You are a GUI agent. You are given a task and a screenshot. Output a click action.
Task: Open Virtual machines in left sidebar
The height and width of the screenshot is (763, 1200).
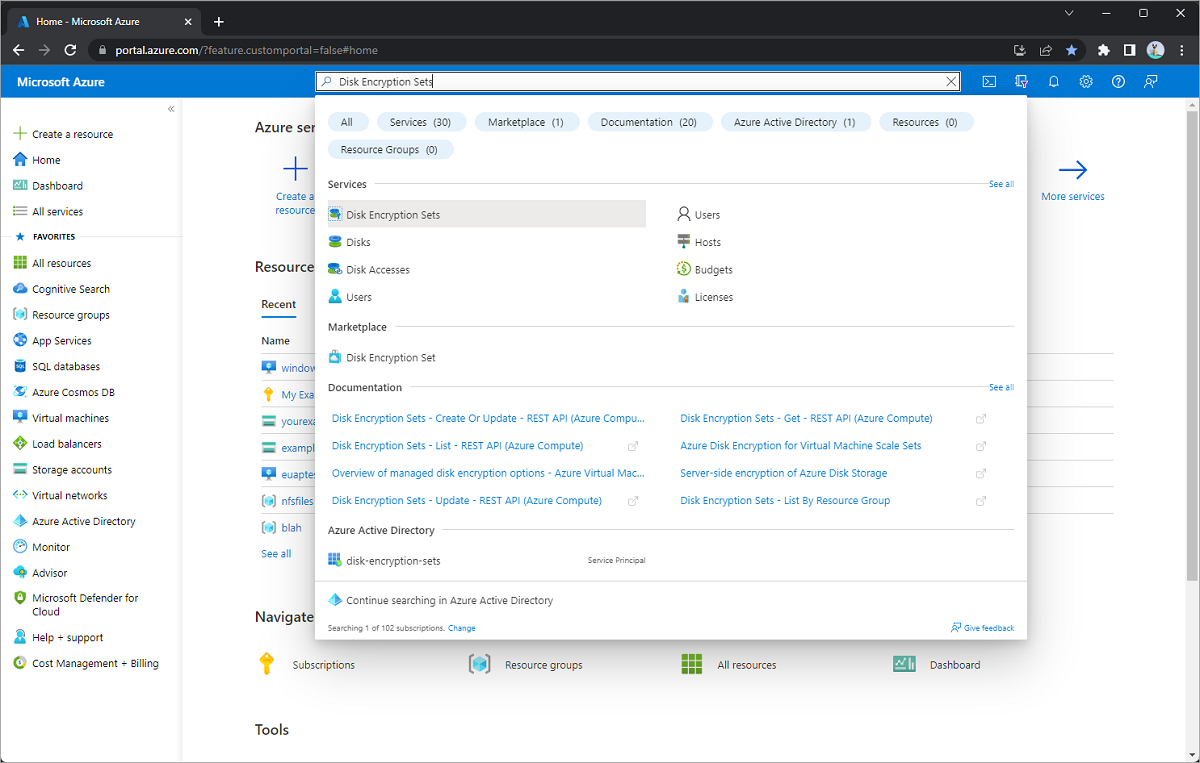click(70, 418)
